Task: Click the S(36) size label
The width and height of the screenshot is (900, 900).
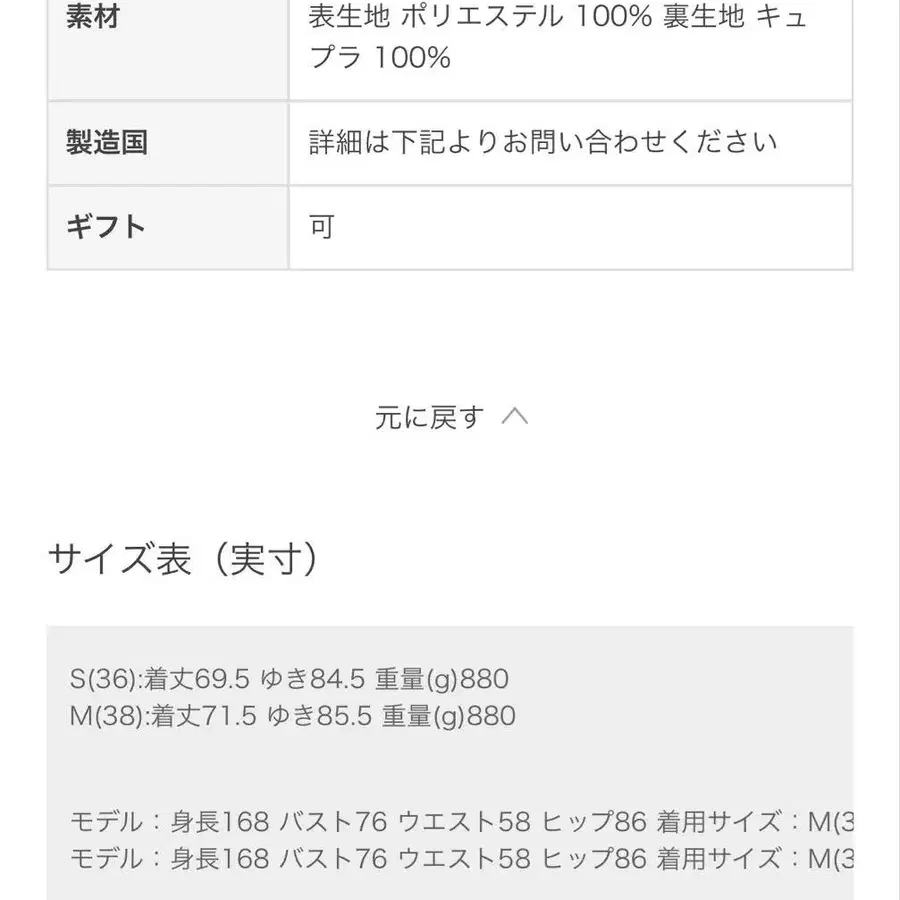Action: point(103,680)
